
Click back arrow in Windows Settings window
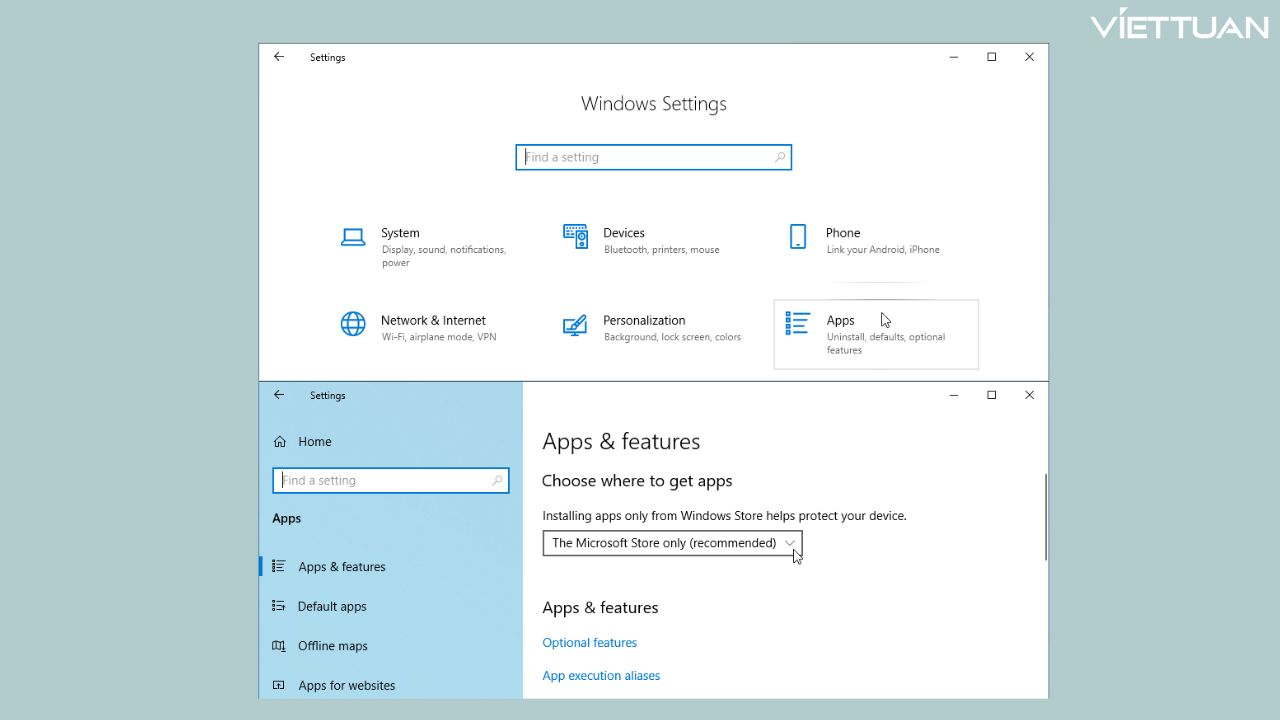(x=279, y=57)
